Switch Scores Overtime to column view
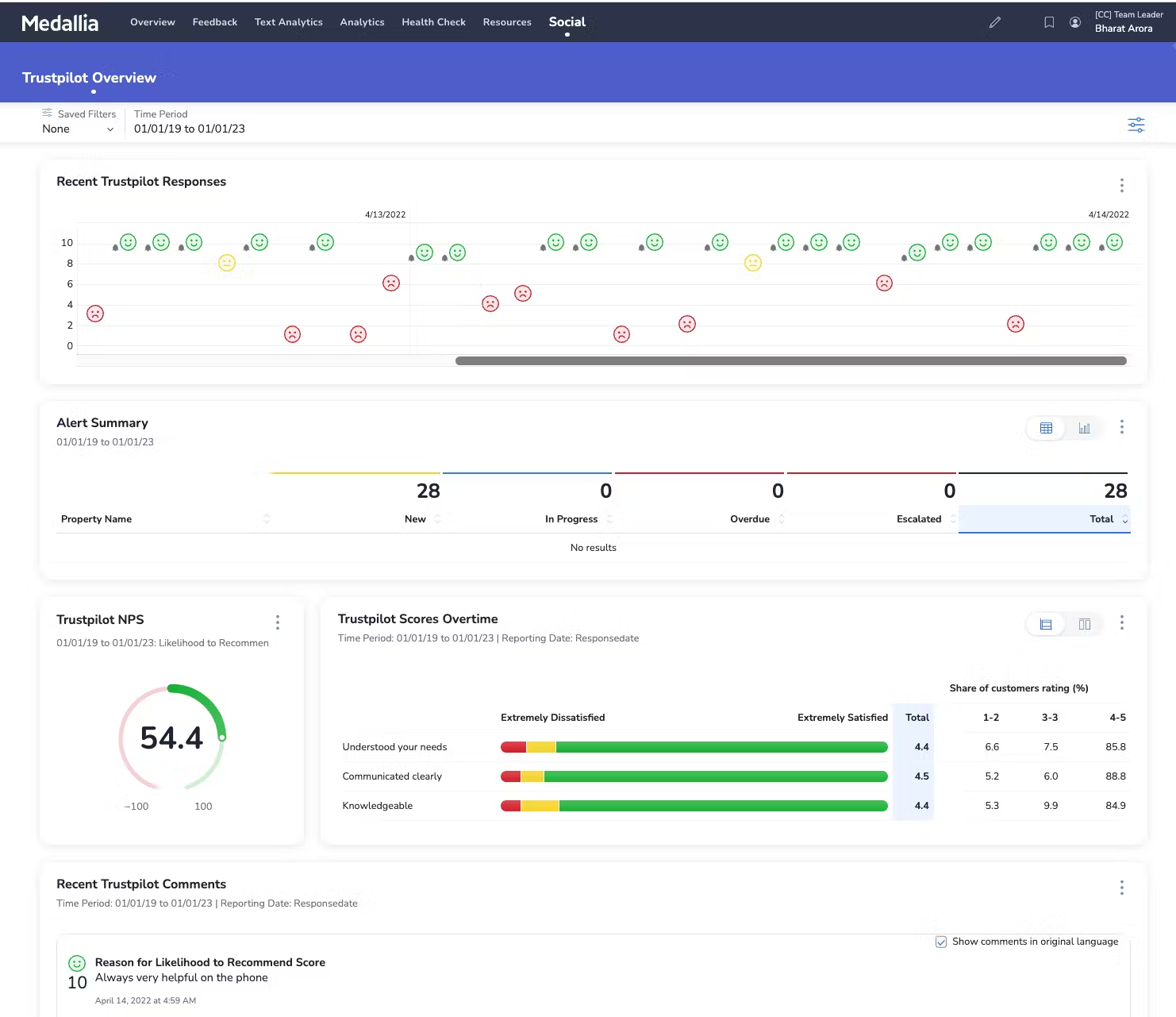The width and height of the screenshot is (1176, 1017). click(1084, 624)
